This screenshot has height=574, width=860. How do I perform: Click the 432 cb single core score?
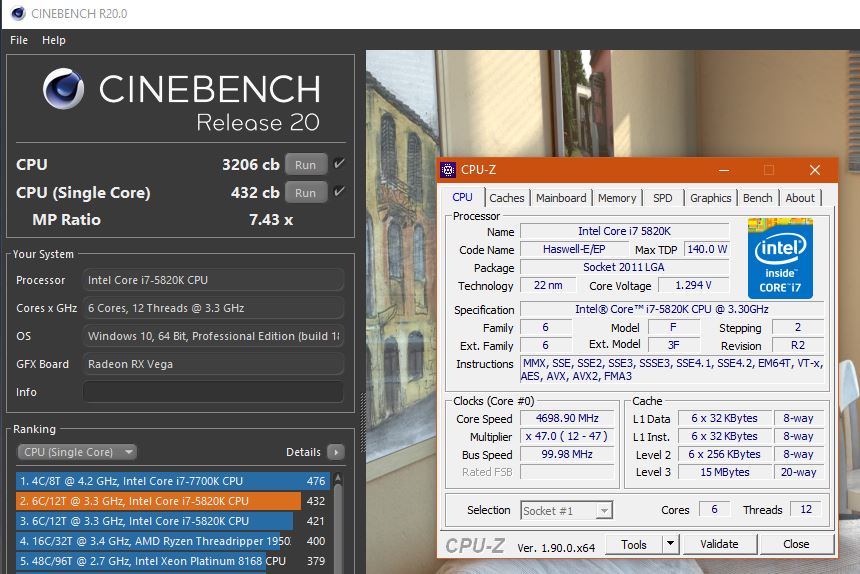[x=255, y=192]
